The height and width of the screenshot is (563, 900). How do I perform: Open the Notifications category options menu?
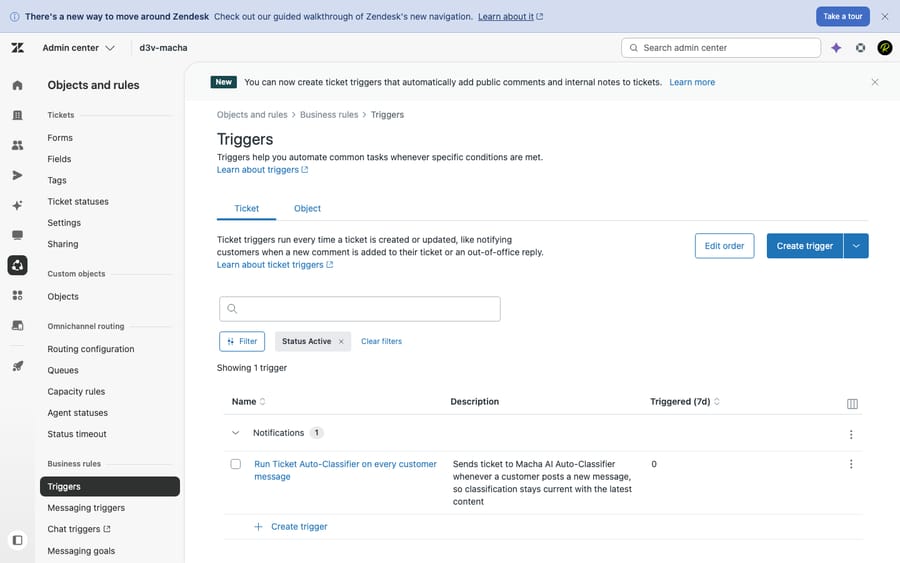pos(851,434)
